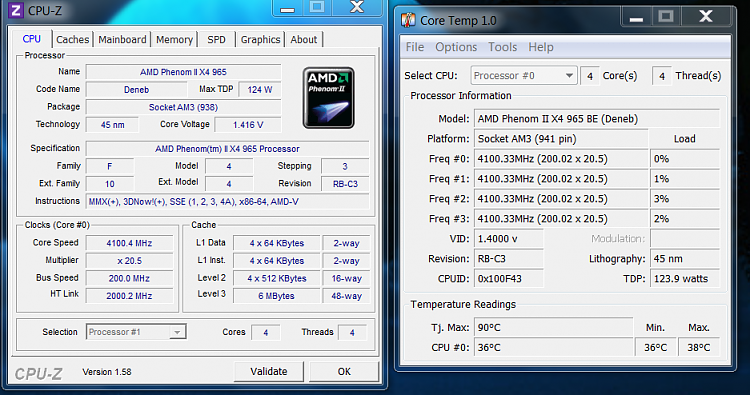Open the Help menu in Core Temp
The height and width of the screenshot is (395, 750).
click(540, 47)
